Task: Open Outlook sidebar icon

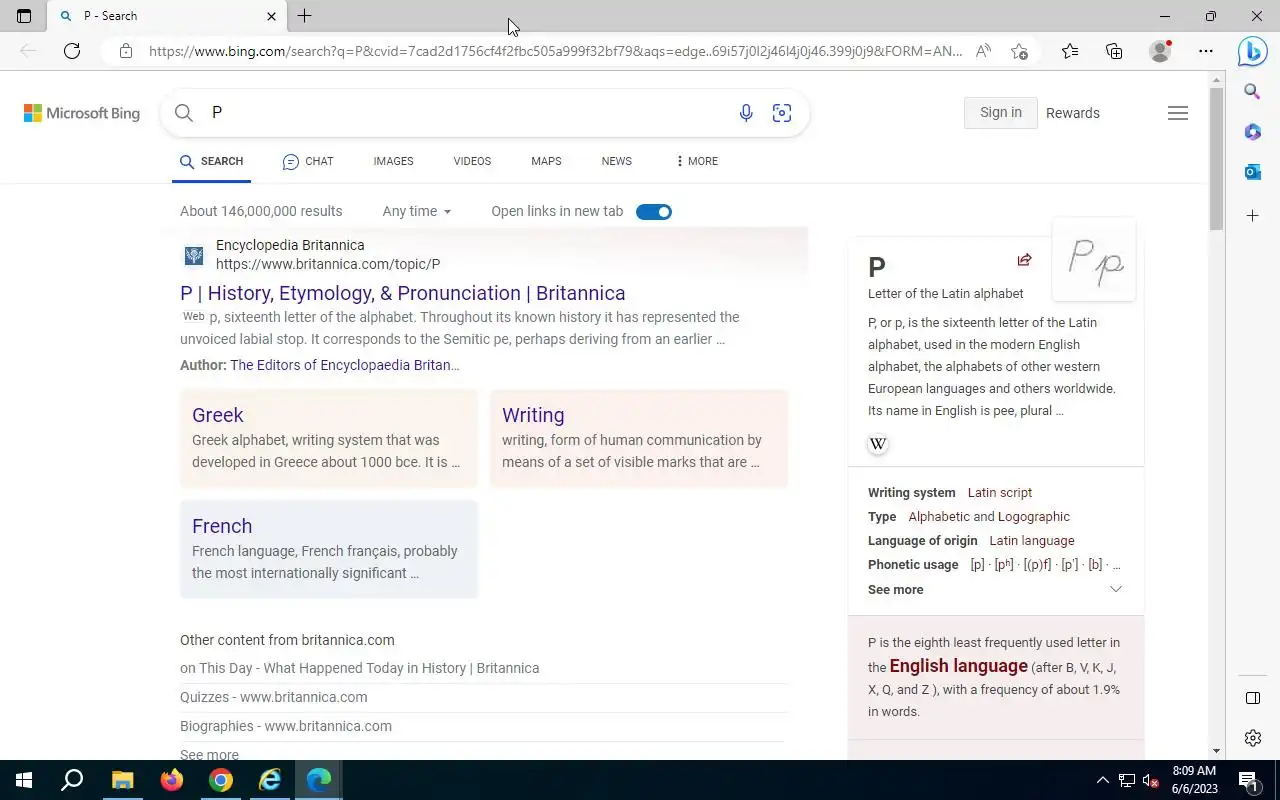Action: pos(1252,172)
